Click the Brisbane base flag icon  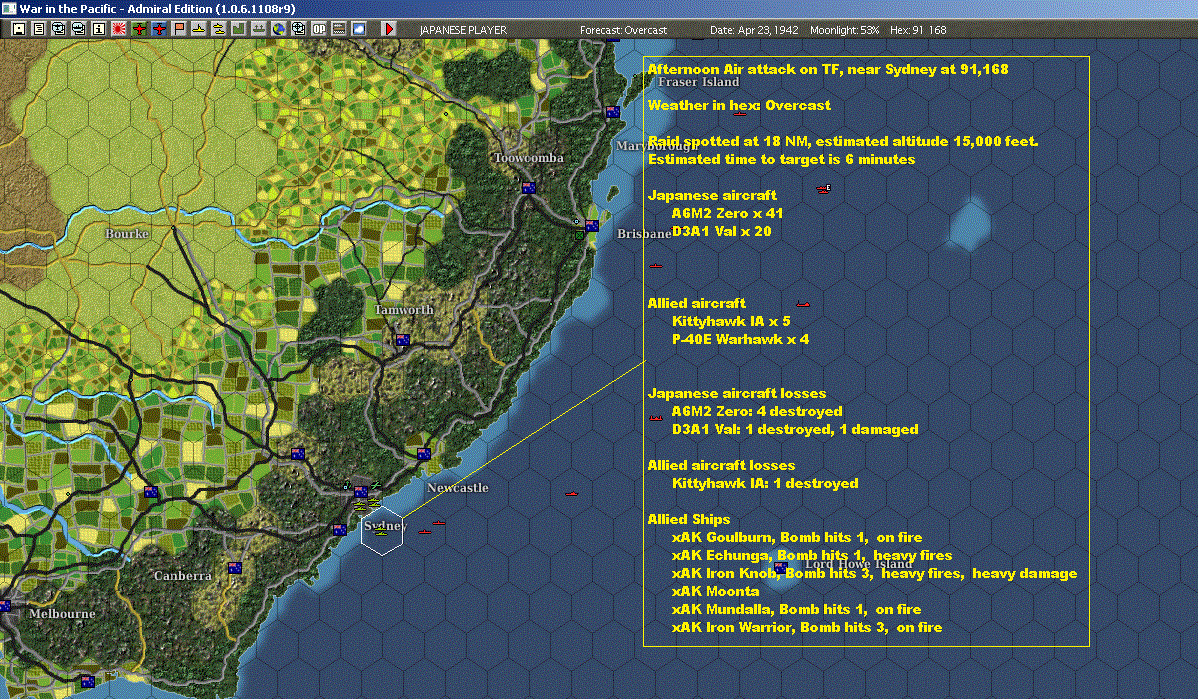pos(591,226)
